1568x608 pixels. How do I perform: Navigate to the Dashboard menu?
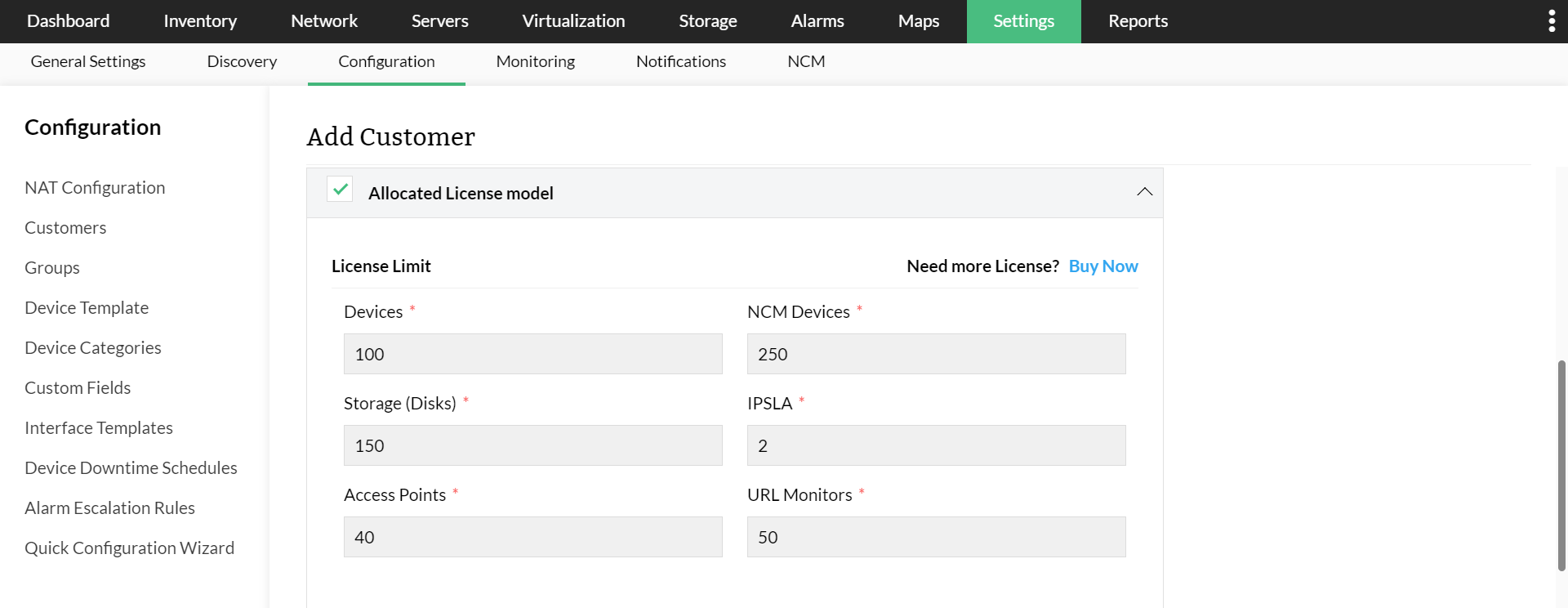click(68, 21)
